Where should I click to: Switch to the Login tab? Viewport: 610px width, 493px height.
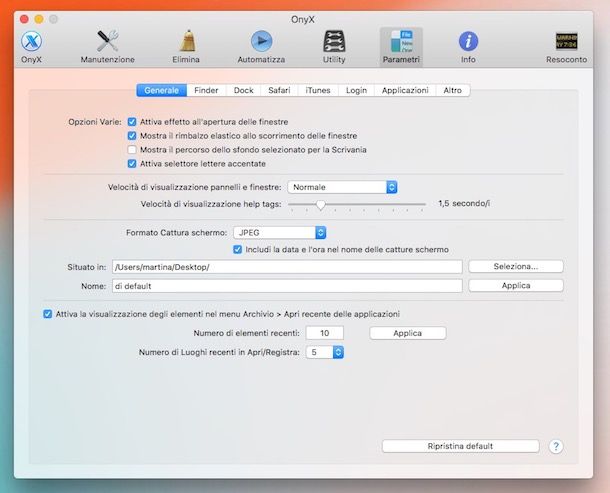pos(356,90)
